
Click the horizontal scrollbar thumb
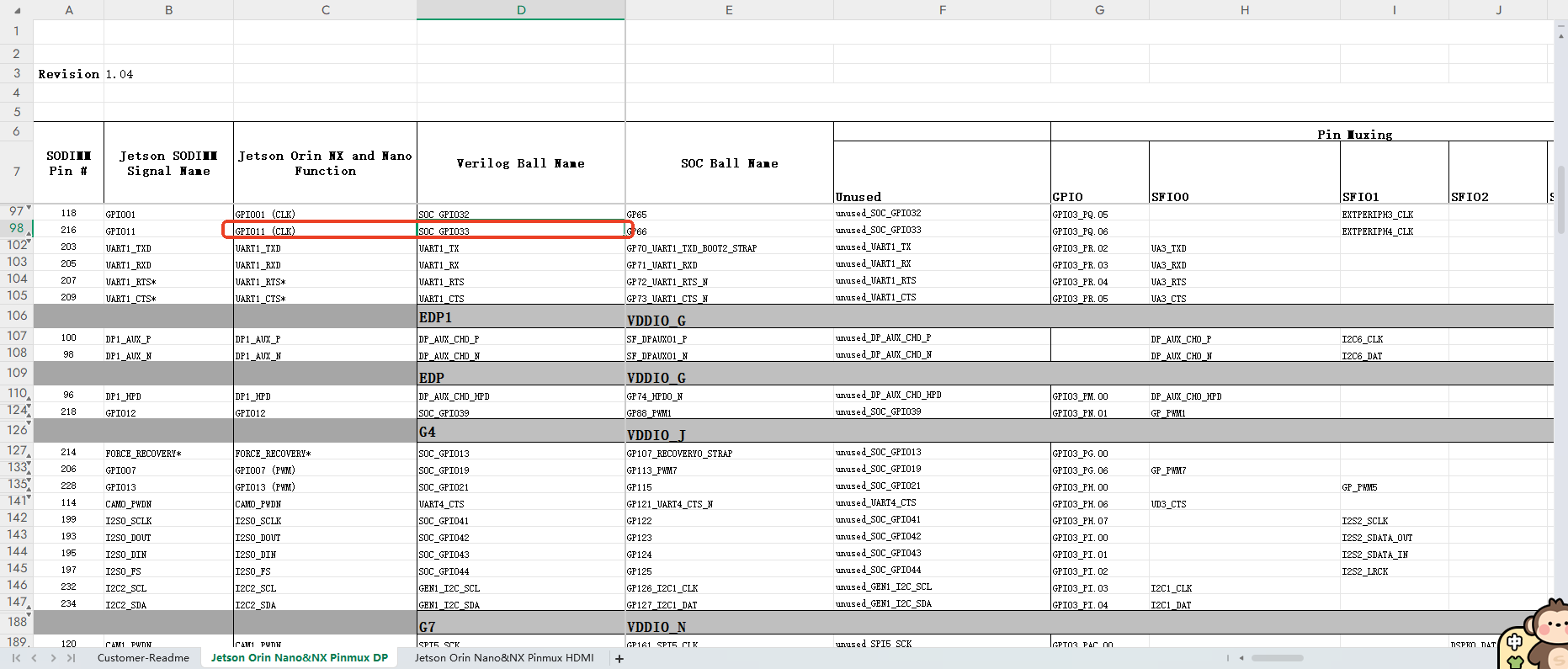pos(1277,658)
